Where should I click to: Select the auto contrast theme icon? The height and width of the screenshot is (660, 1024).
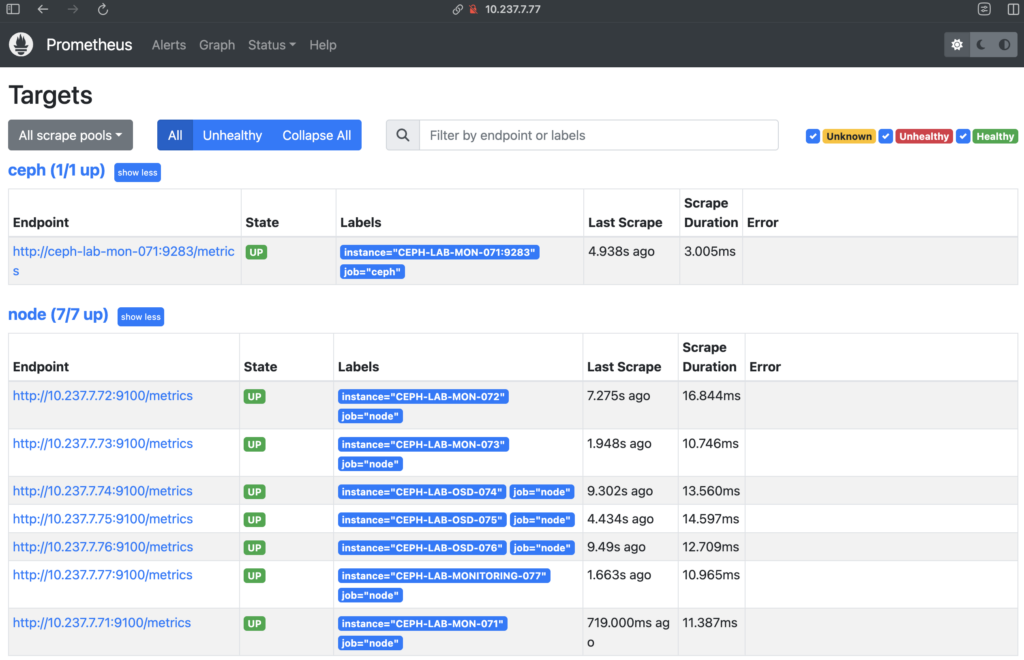[1004, 44]
